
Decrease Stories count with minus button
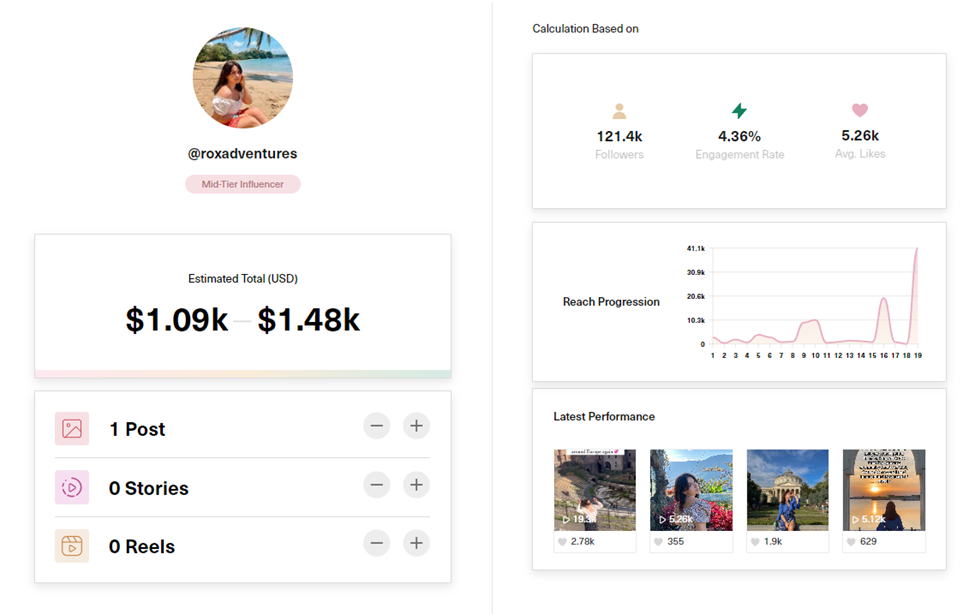[x=377, y=485]
